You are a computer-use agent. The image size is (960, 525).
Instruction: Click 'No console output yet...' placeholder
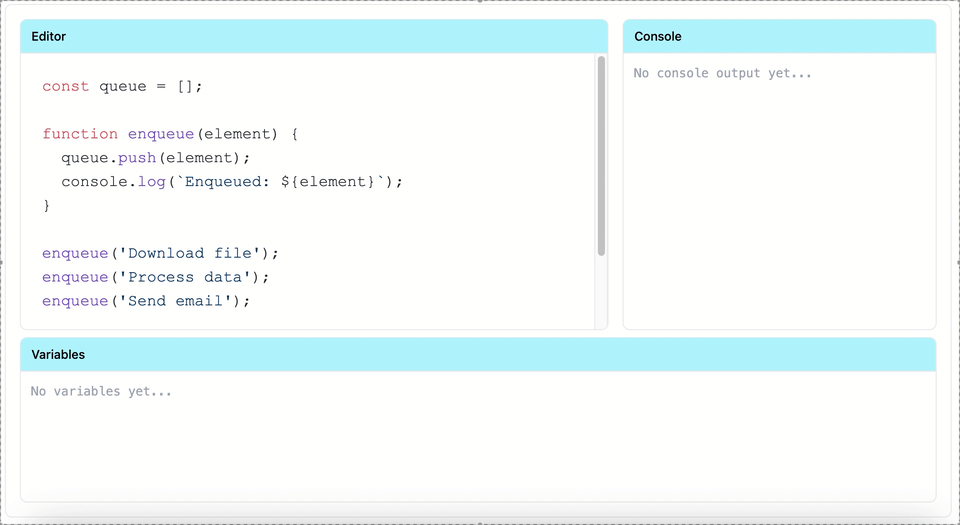[722, 73]
